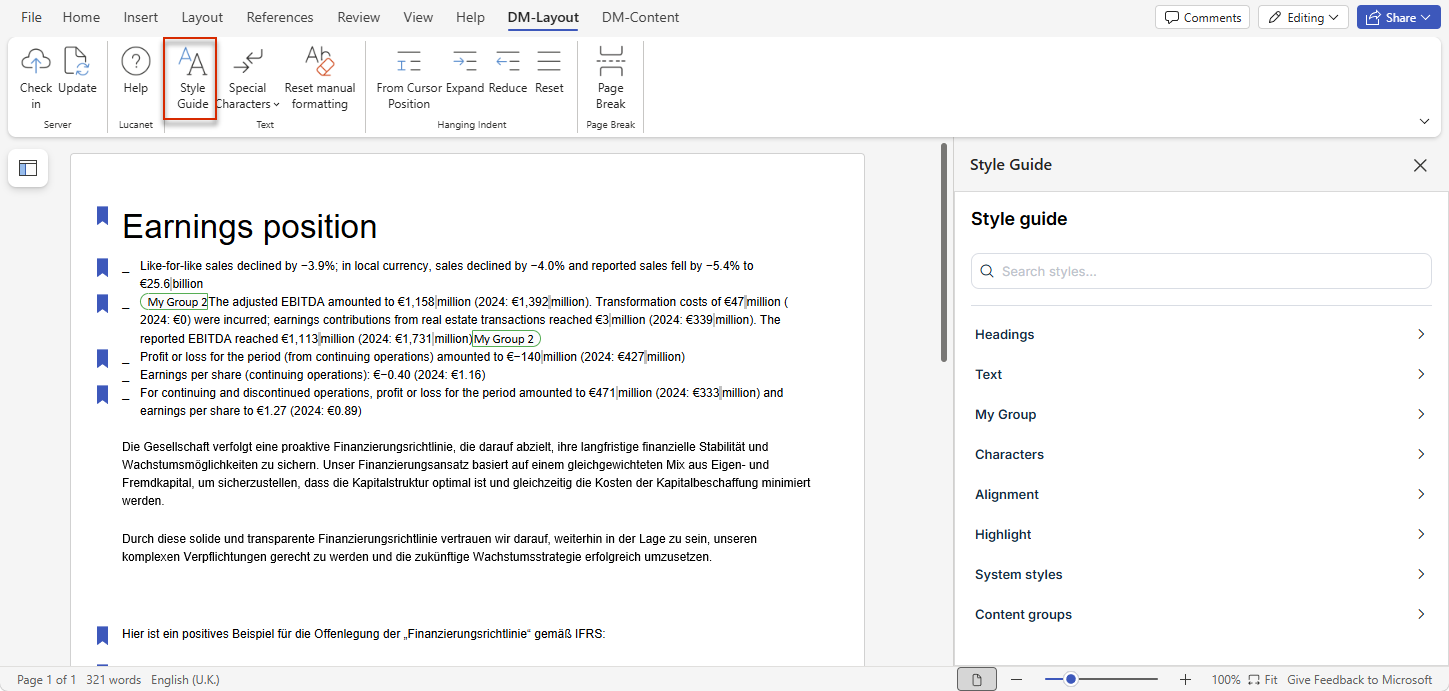Viewport: 1449px width, 691px height.
Task: Expand the Text style group
Action: point(1201,374)
